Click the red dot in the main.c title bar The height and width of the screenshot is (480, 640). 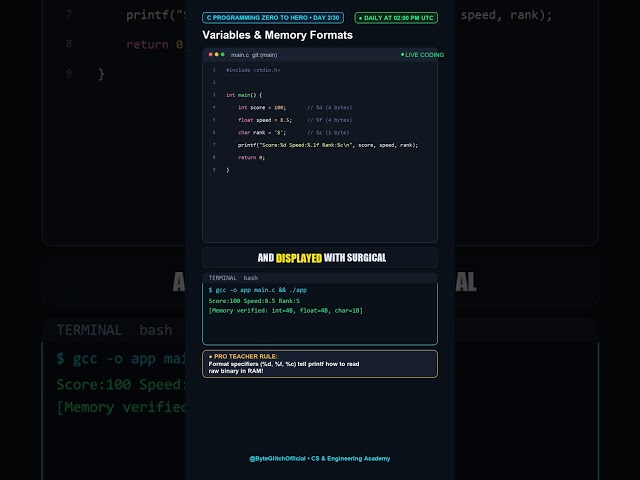coord(211,54)
